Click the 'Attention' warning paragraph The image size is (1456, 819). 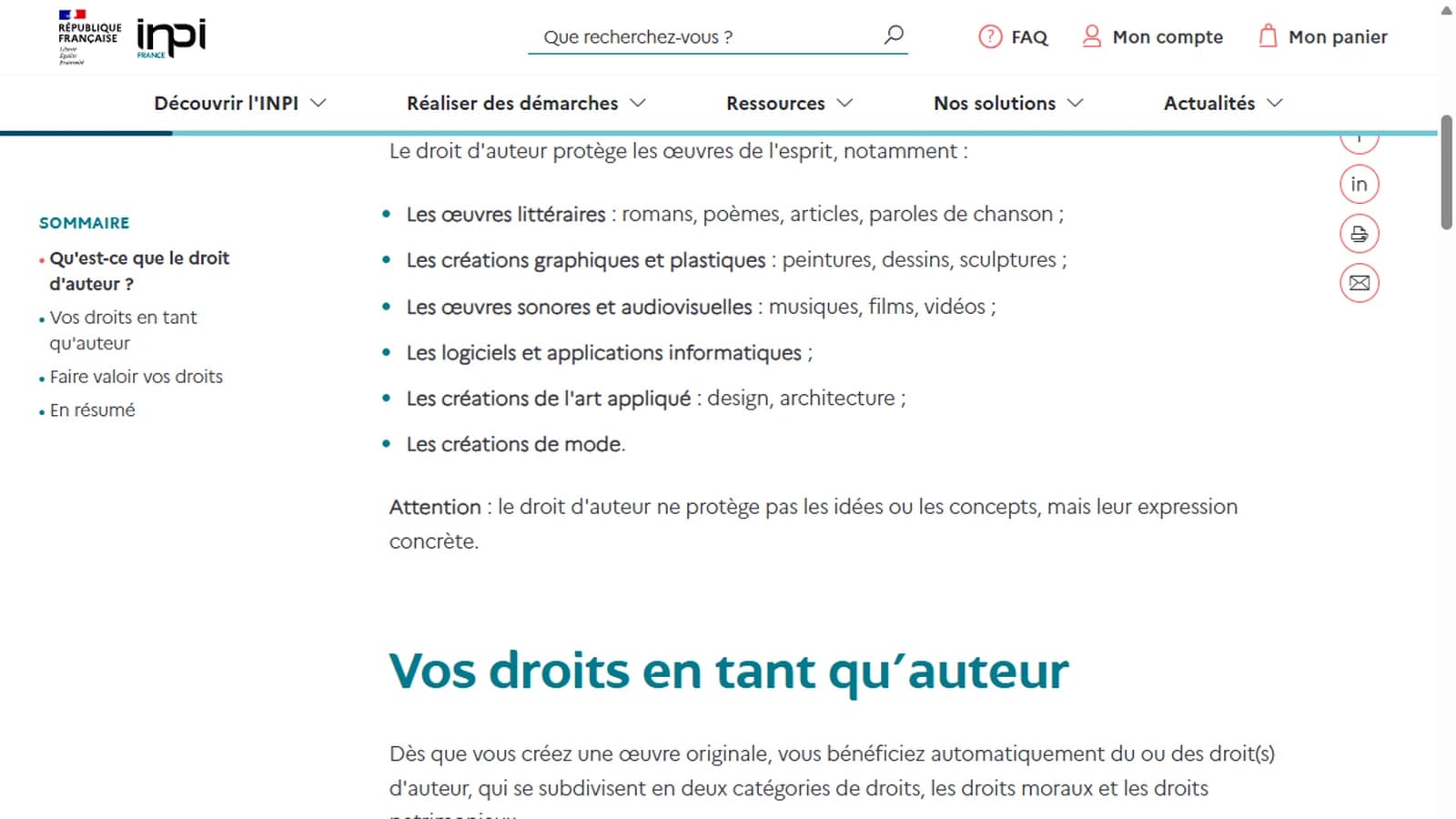point(814,524)
